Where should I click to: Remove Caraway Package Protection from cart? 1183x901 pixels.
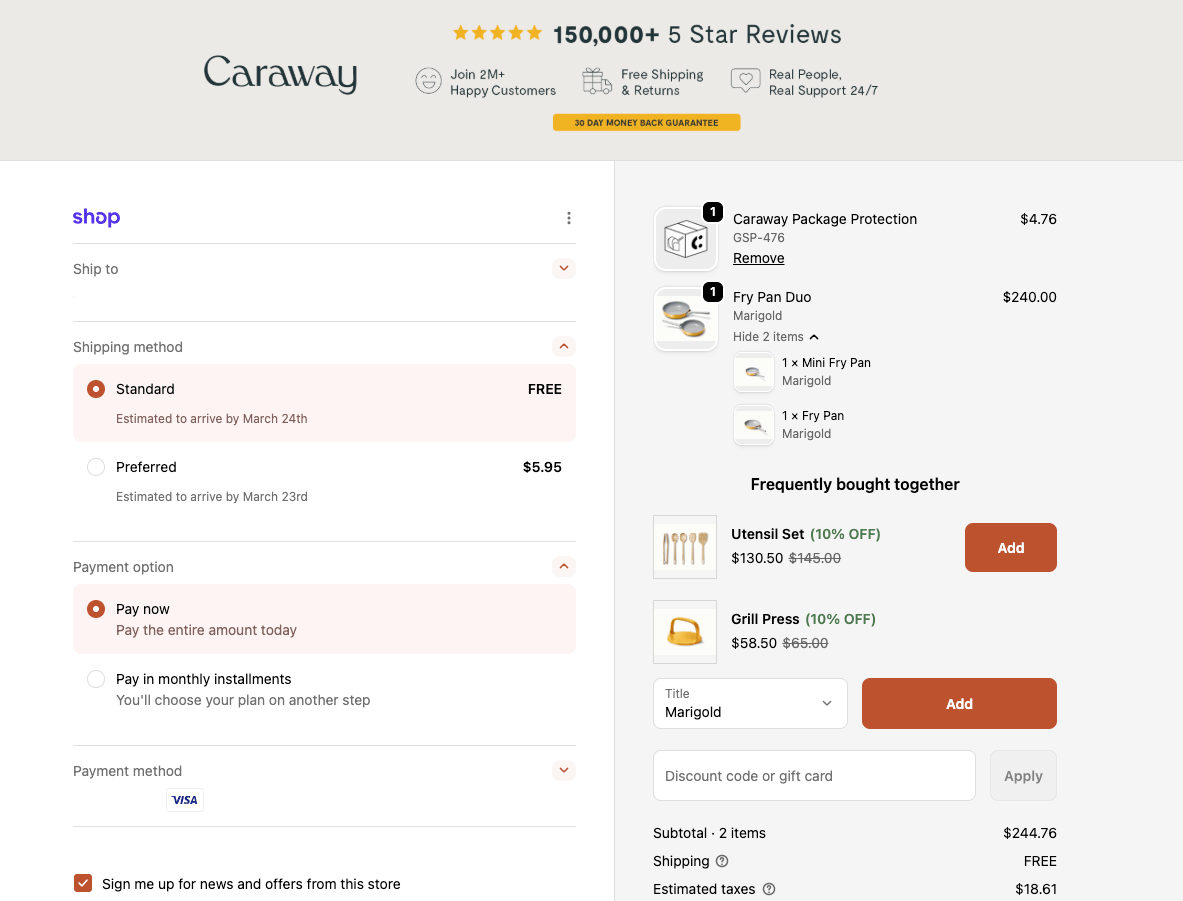pos(758,258)
